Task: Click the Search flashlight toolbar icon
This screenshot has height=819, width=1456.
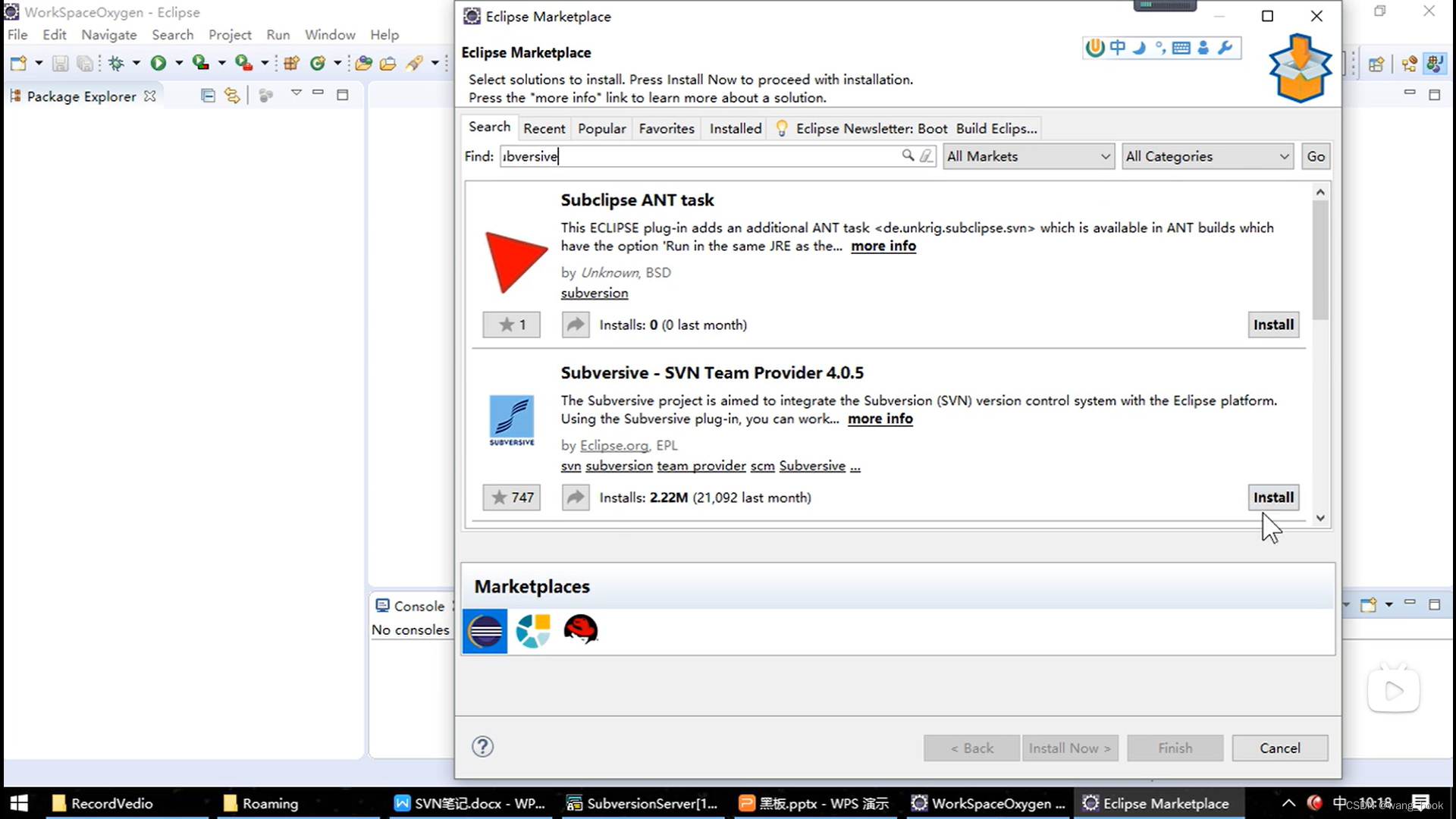Action: (414, 64)
